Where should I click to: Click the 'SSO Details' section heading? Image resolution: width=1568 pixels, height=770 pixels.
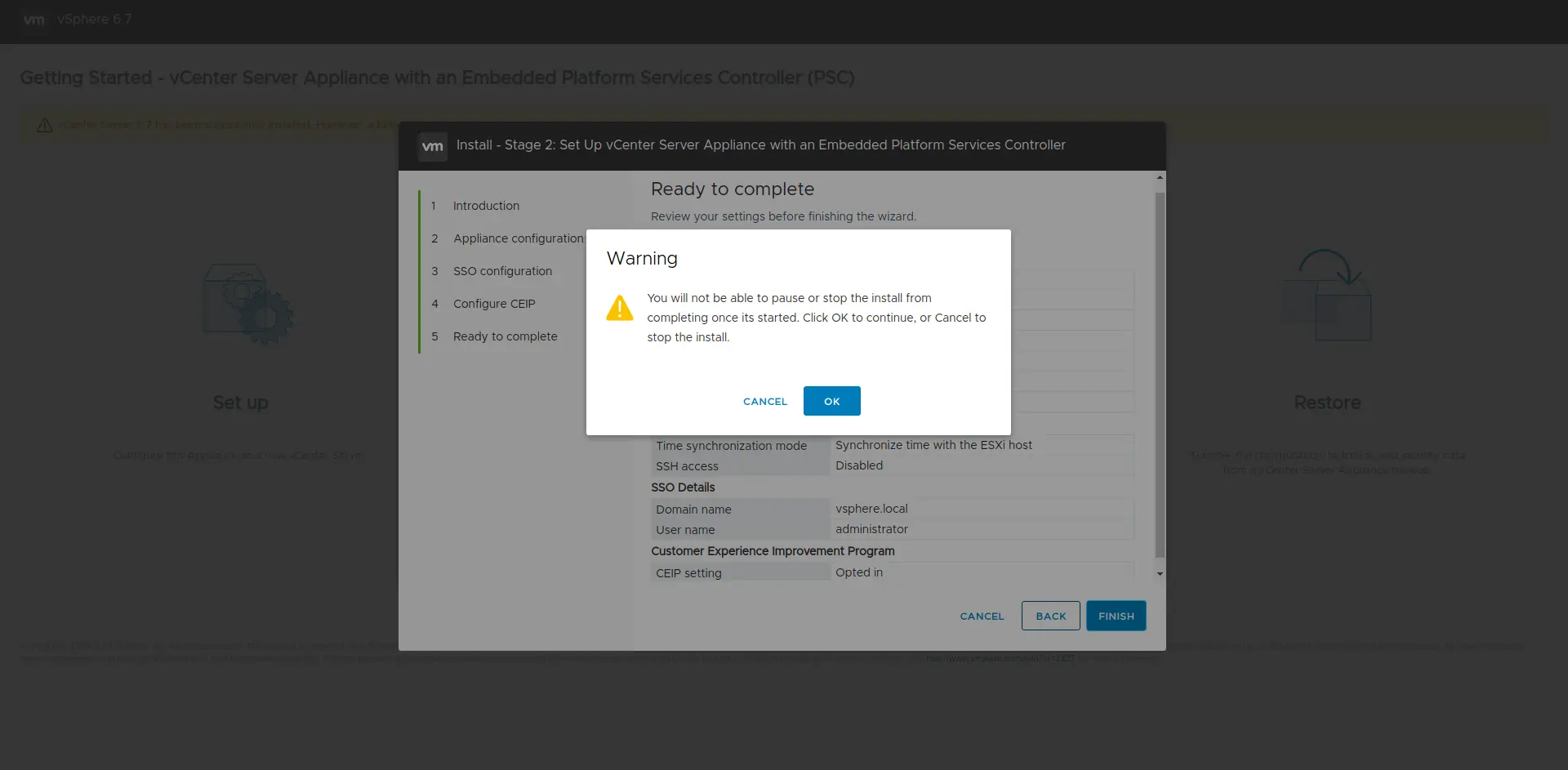coord(683,487)
